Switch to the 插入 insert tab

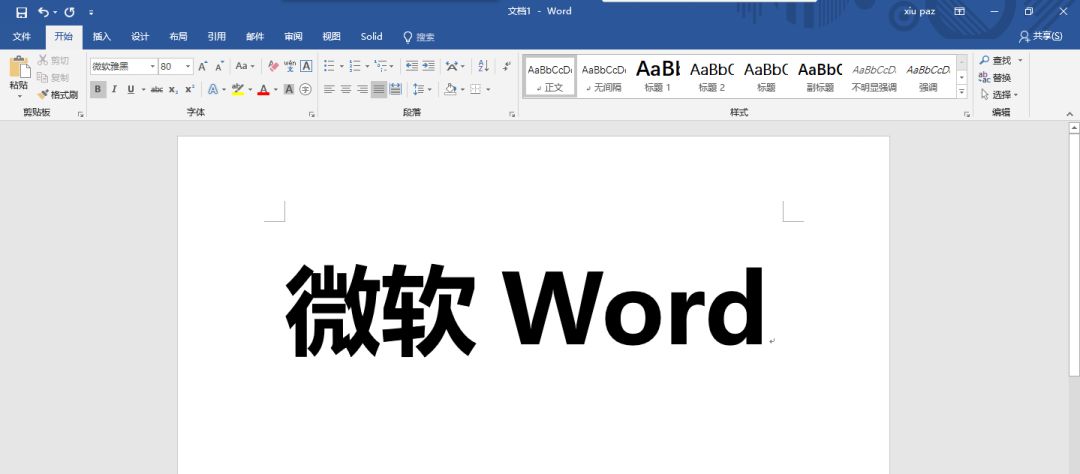[102, 37]
